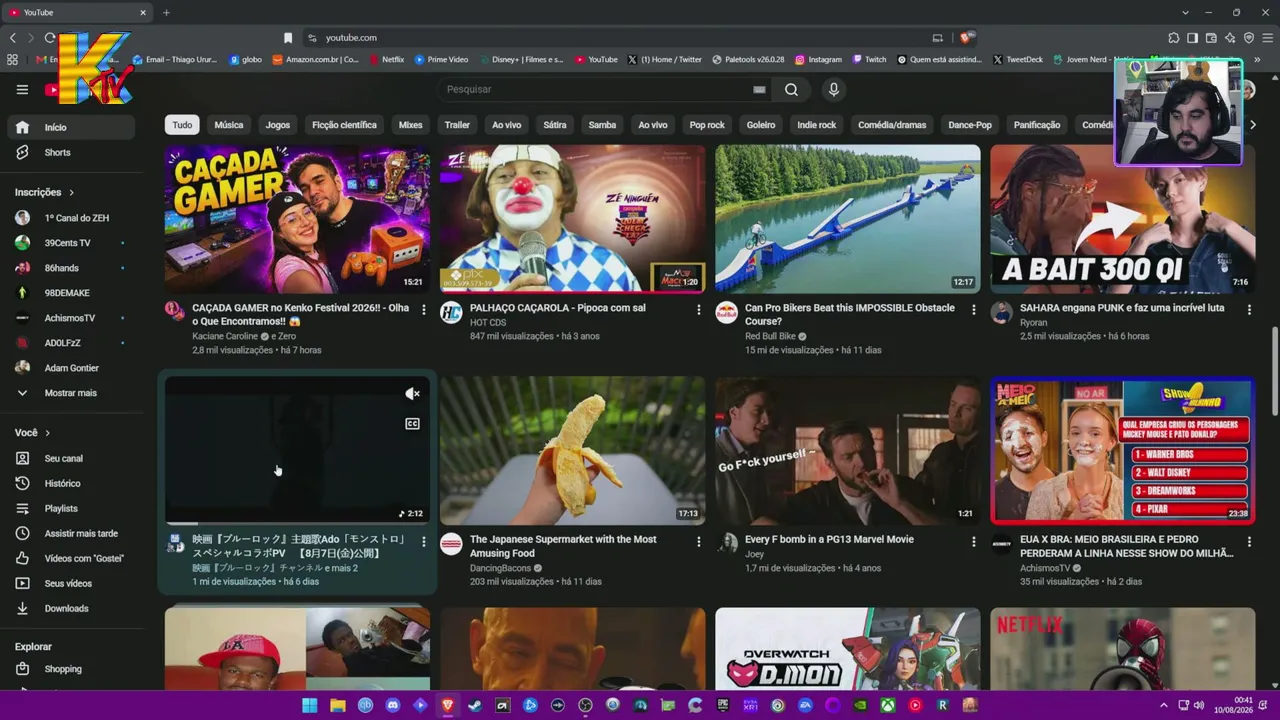Open Shopping in the Explorar section
The height and width of the screenshot is (720, 1280).
[71, 669]
